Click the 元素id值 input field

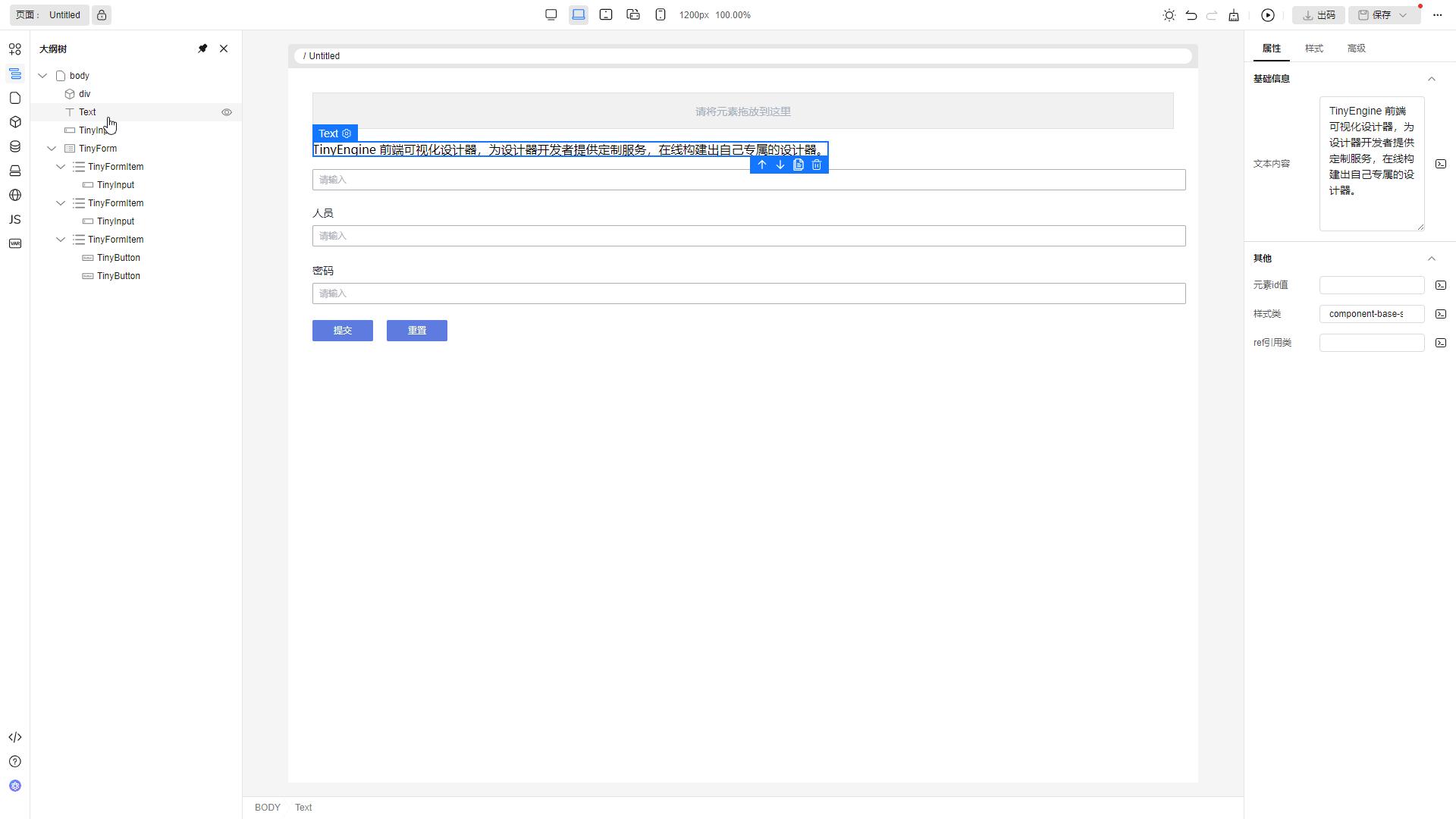pyautogui.click(x=1371, y=285)
